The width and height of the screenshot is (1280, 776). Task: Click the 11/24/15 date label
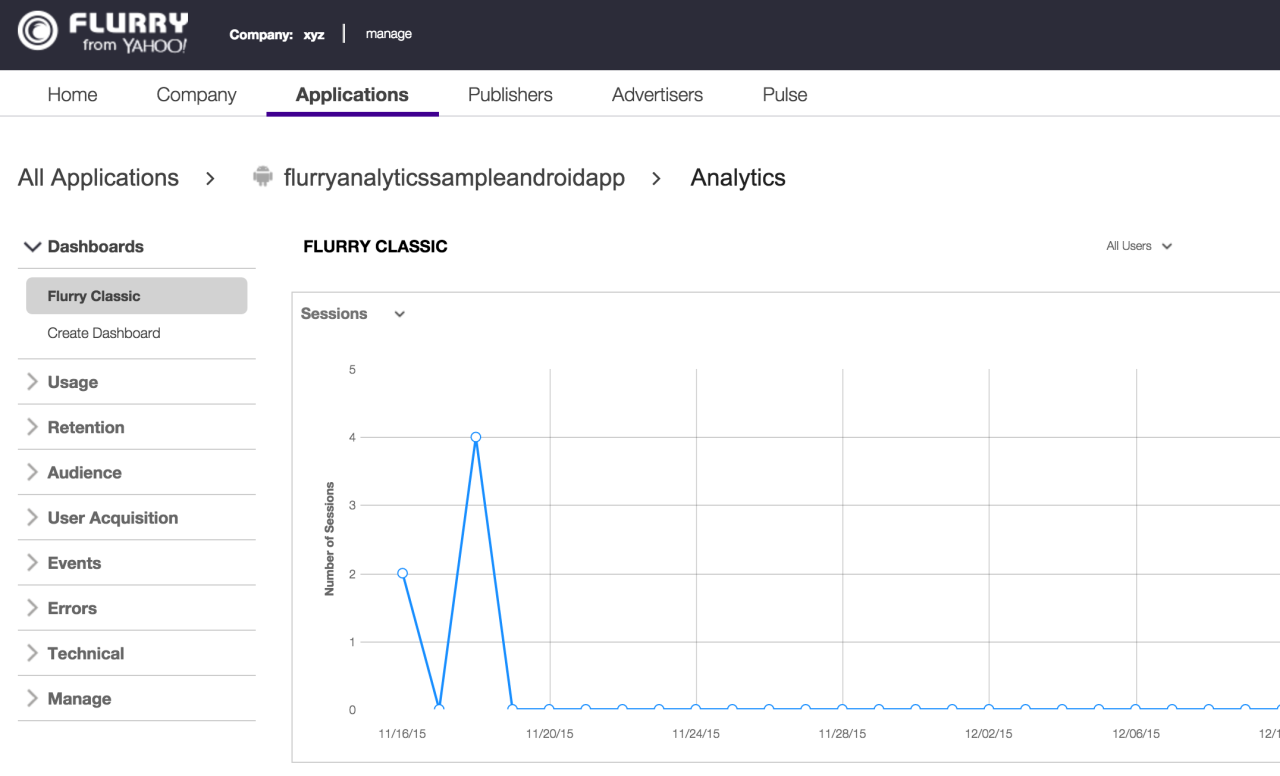[x=696, y=734]
